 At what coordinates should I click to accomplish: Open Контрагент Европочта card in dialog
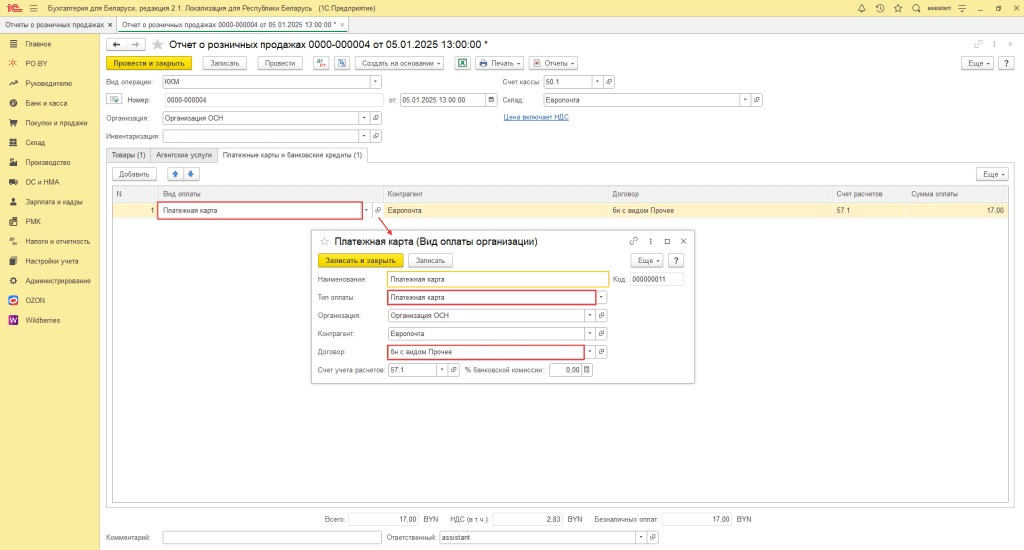pos(601,333)
